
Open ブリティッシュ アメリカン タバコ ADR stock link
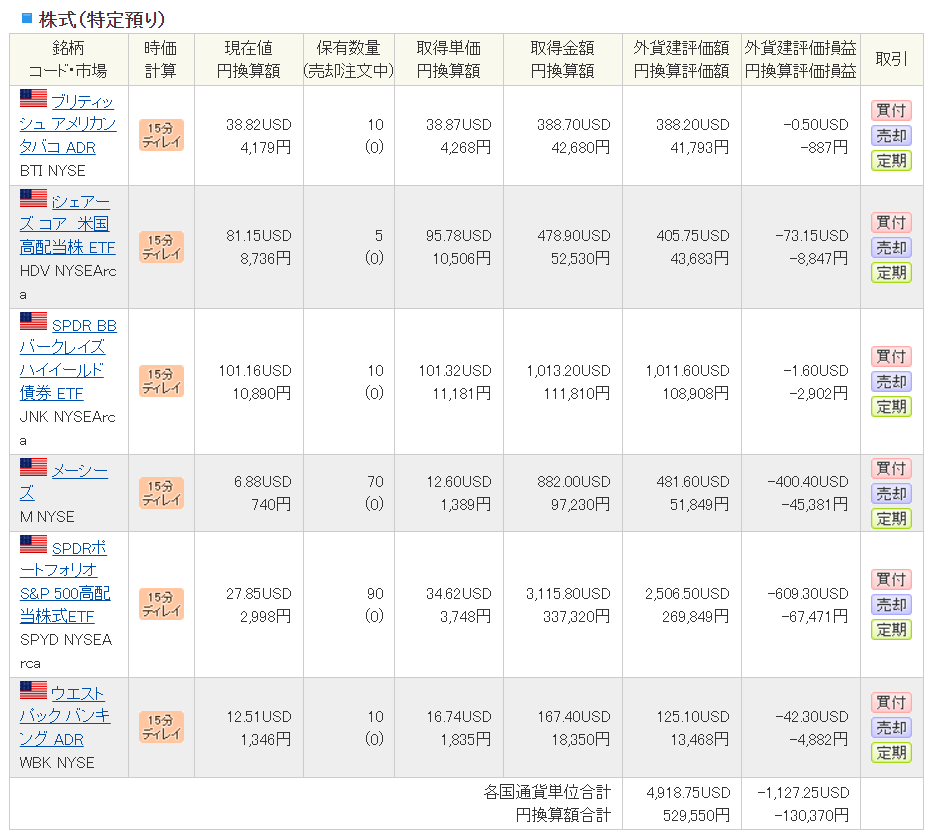coord(68,125)
